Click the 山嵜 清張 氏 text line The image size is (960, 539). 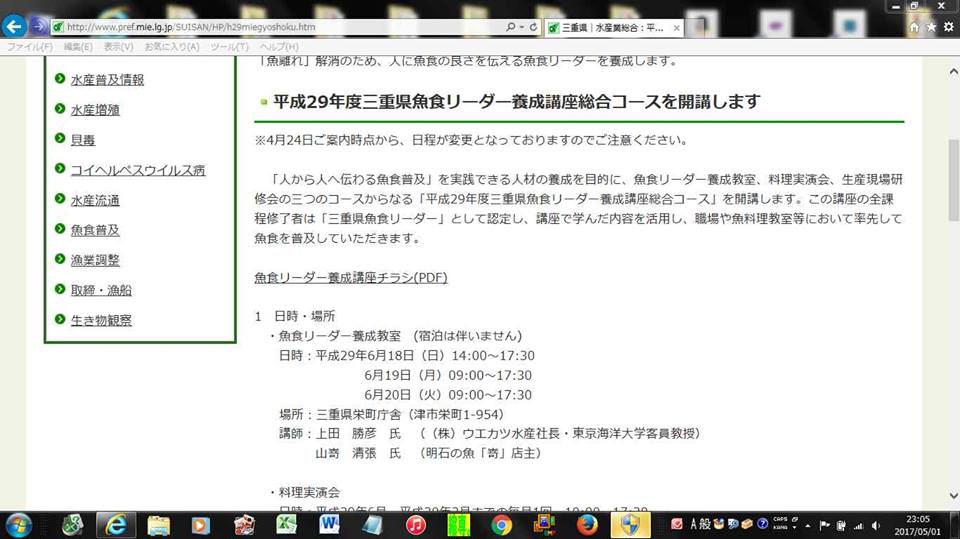(x=429, y=453)
